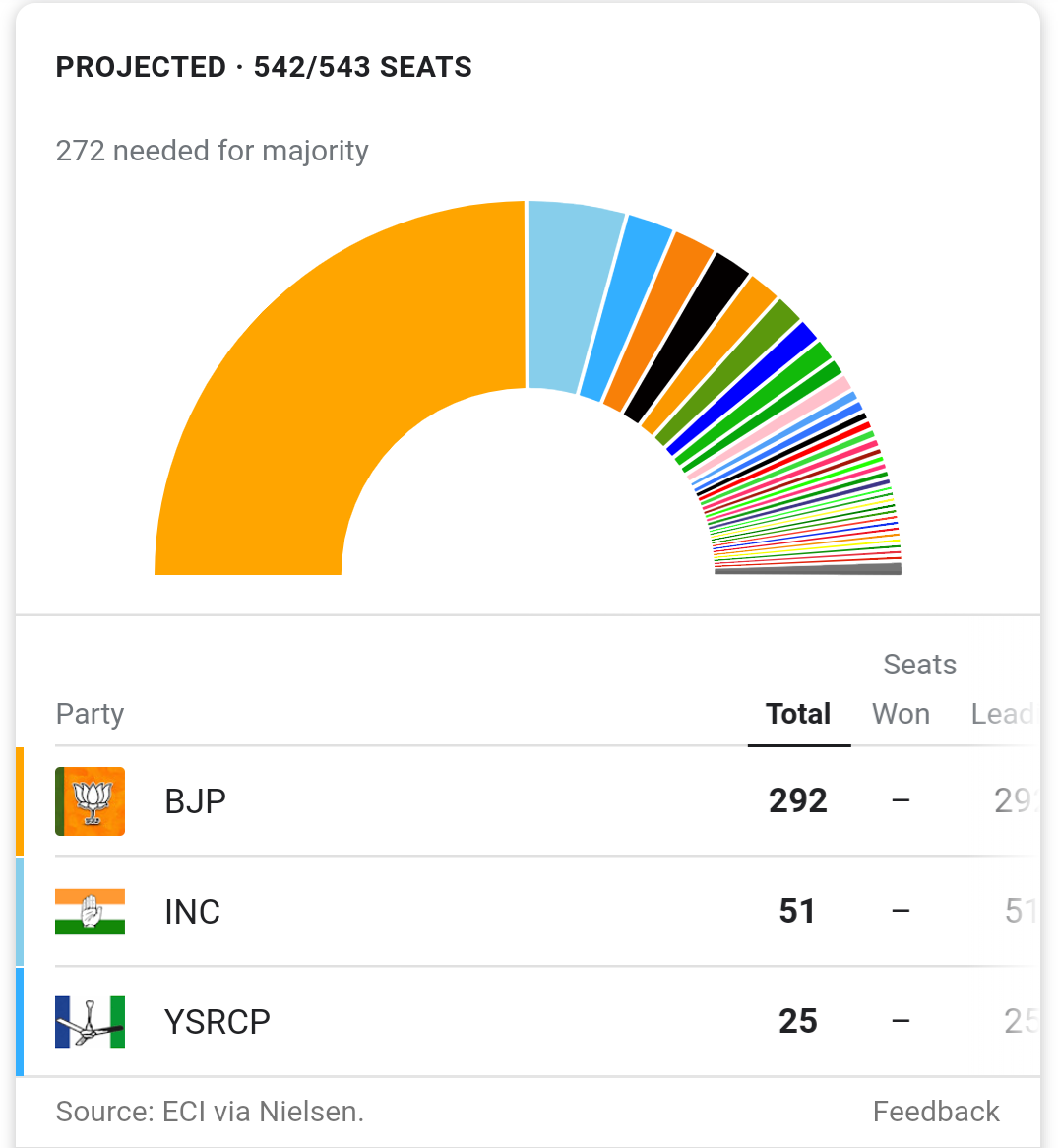This screenshot has height=1148, width=1058.
Task: Click INC total seat count 51
Action: point(797,912)
